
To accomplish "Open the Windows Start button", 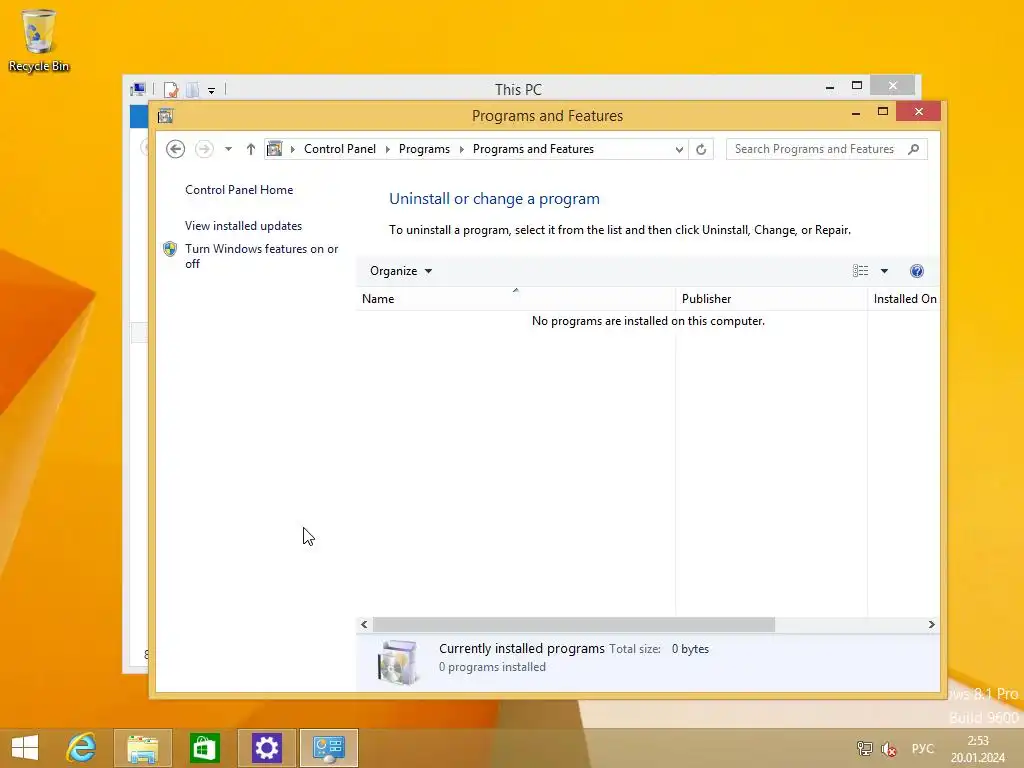I will coord(25,748).
